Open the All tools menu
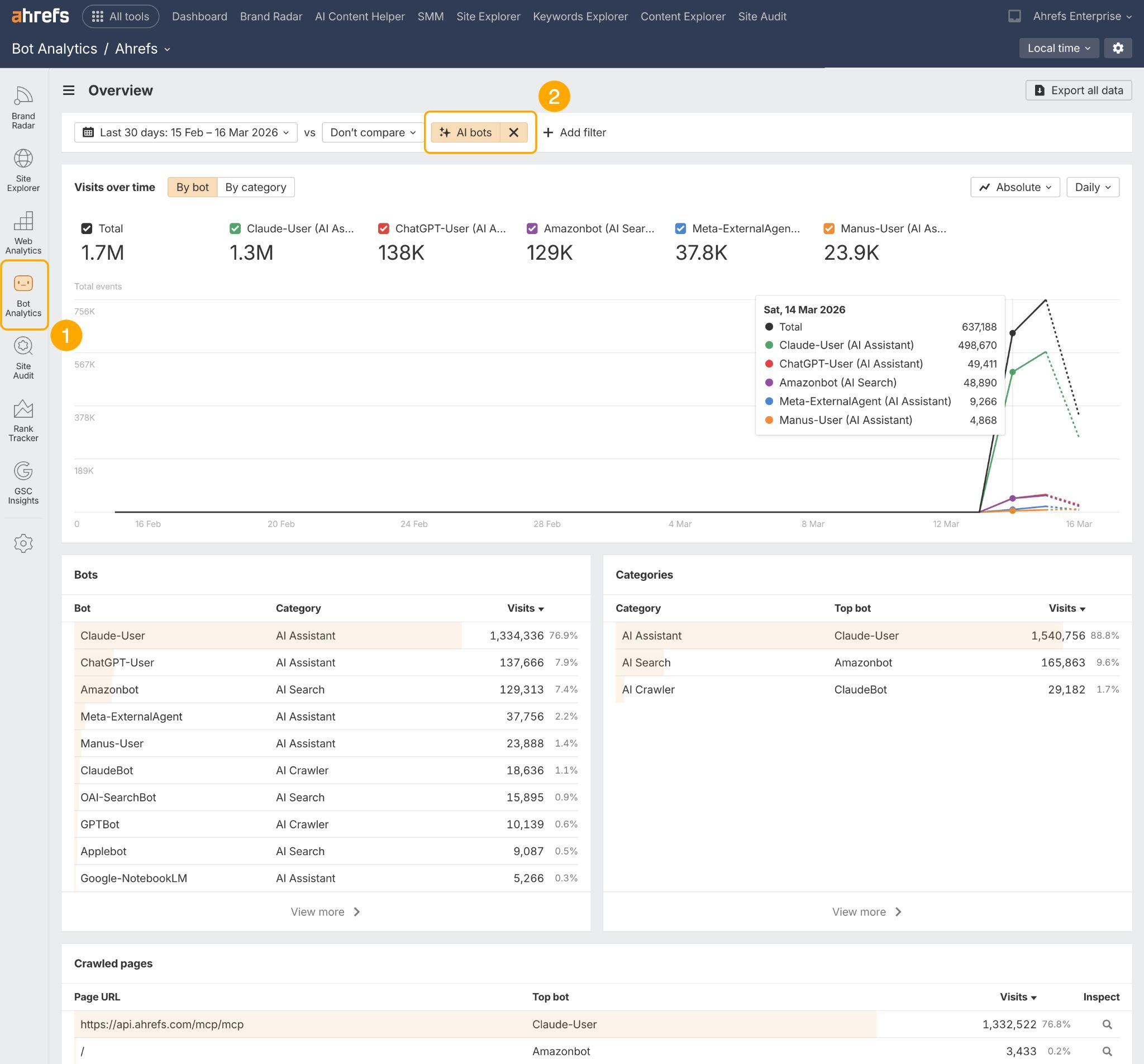The width and height of the screenshot is (1144, 1064). [121, 16]
